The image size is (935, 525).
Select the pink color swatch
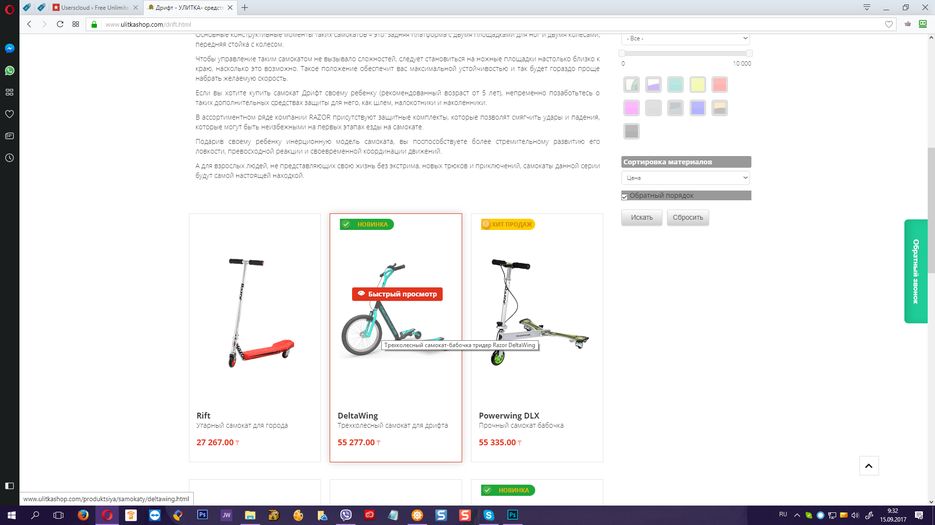631,108
